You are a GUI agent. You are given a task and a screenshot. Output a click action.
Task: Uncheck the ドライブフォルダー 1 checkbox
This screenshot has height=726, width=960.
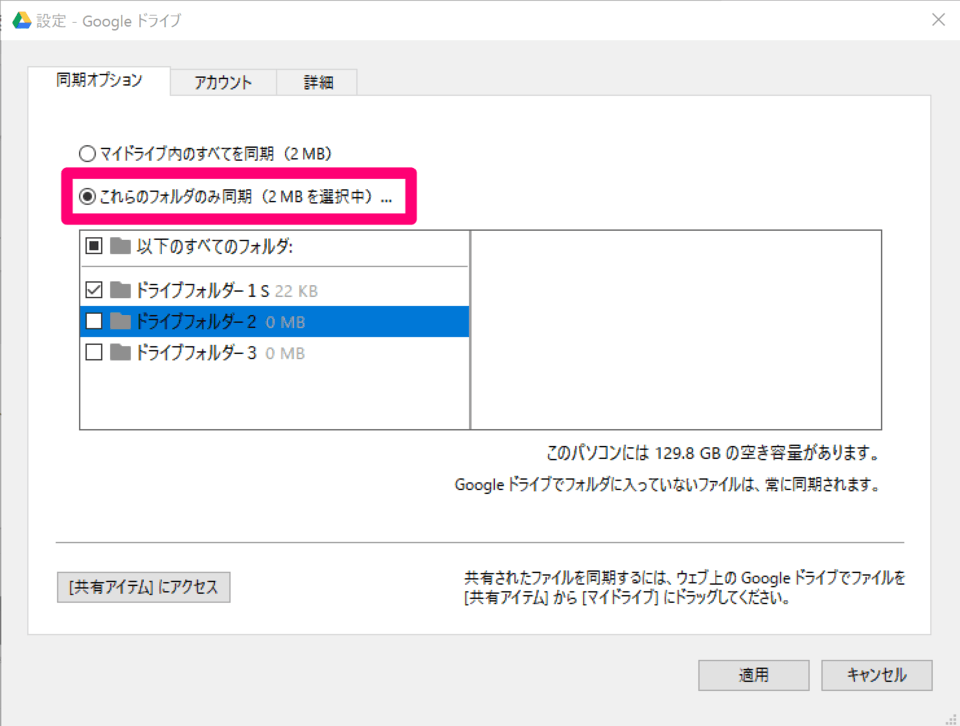94,290
